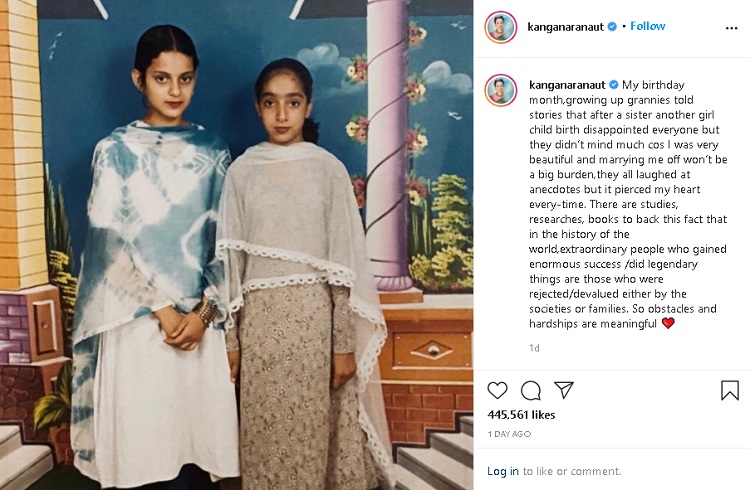Open kanganaranaut username in caption
Image resolution: width=750 pixels, height=490 pixels.
(x=567, y=85)
